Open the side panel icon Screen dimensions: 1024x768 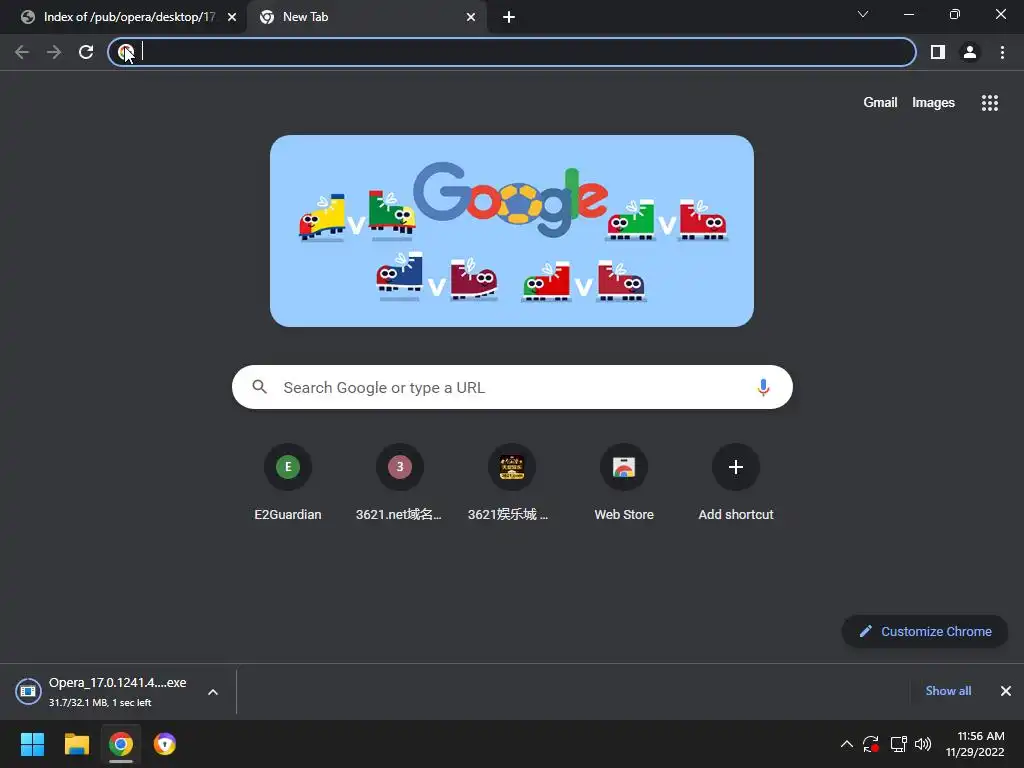point(938,52)
